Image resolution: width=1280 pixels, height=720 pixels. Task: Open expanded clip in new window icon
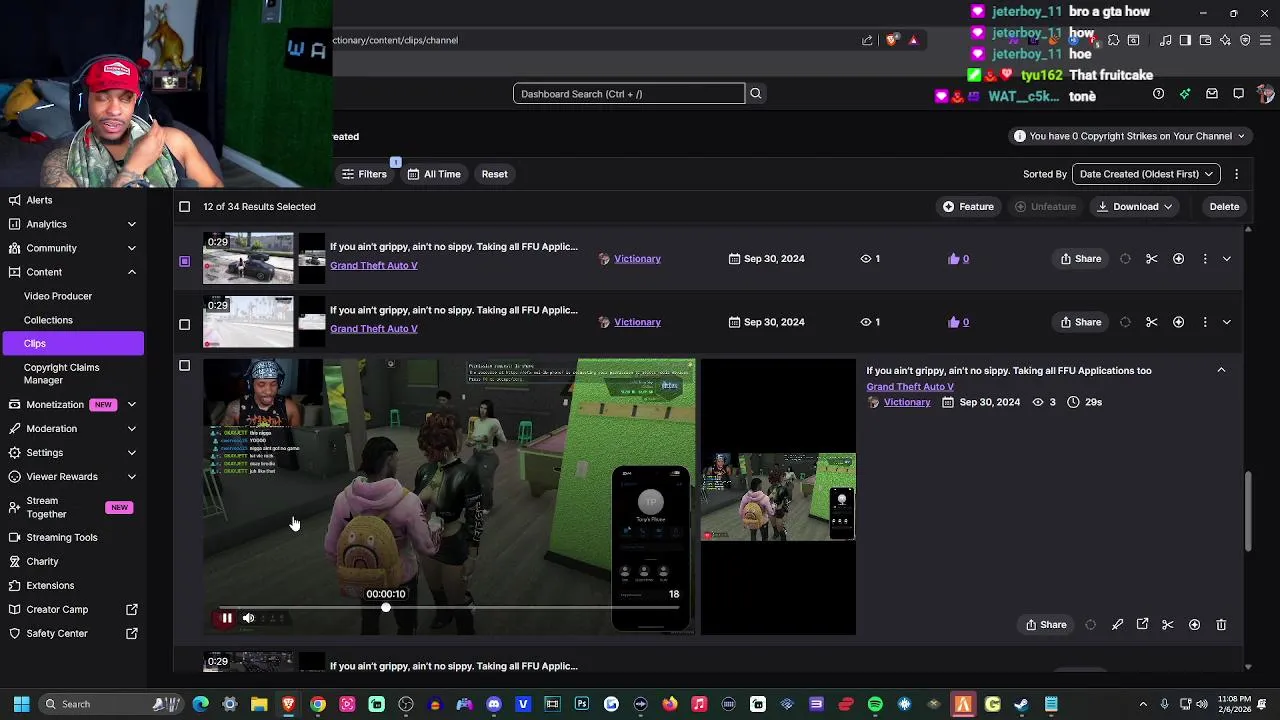click(x=1142, y=625)
